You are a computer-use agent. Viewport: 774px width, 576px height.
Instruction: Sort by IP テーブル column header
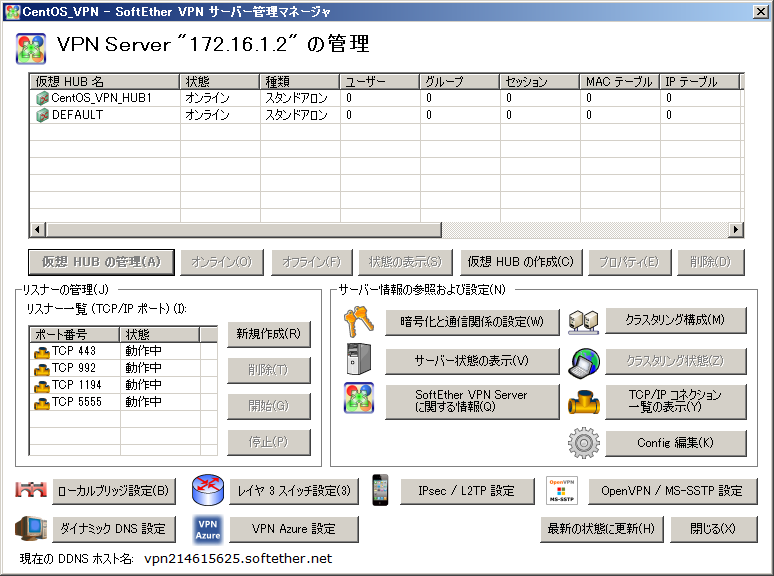pos(699,81)
